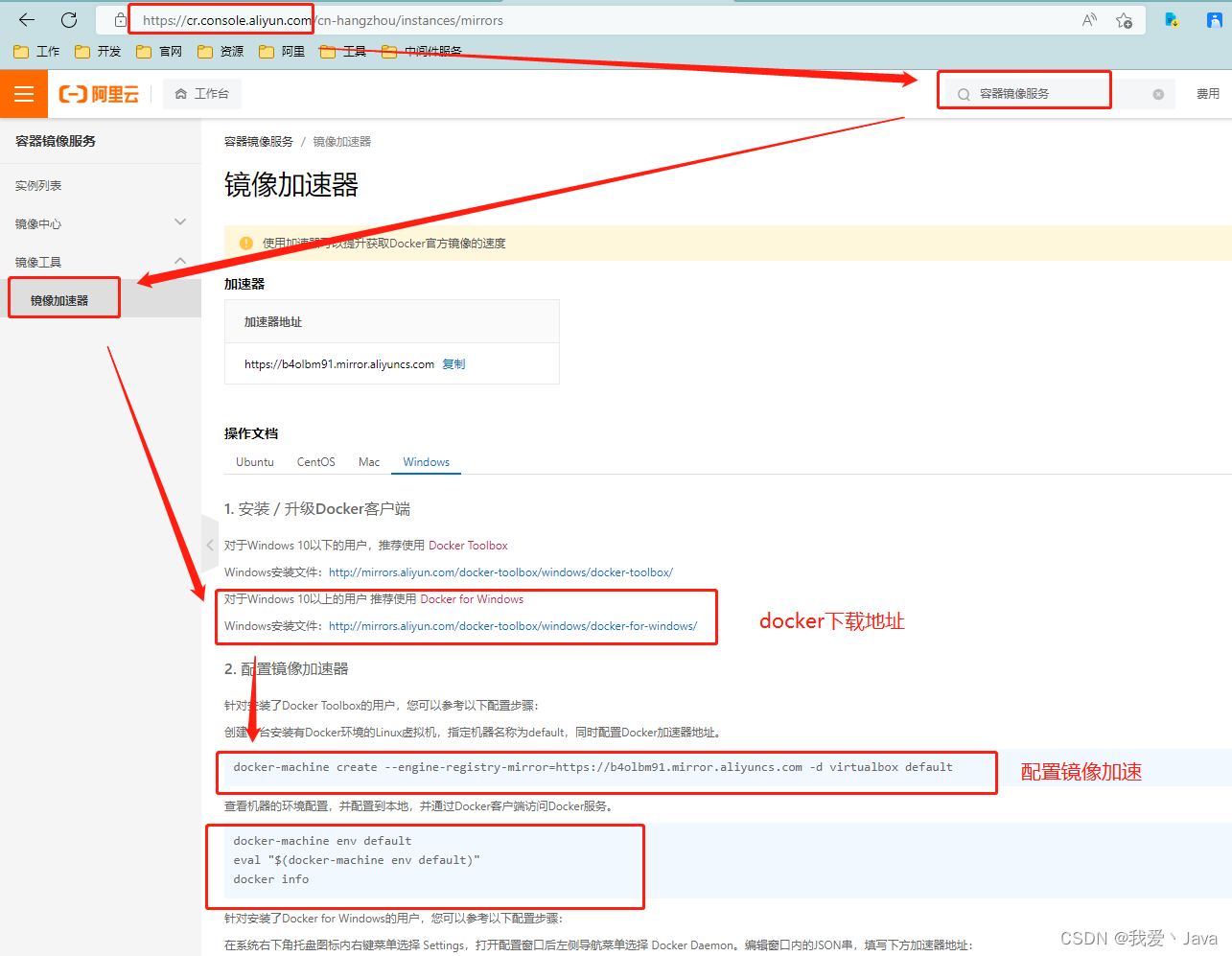Click the blue browser extension icon
Image resolution: width=1232 pixels, height=956 pixels.
(x=1171, y=20)
